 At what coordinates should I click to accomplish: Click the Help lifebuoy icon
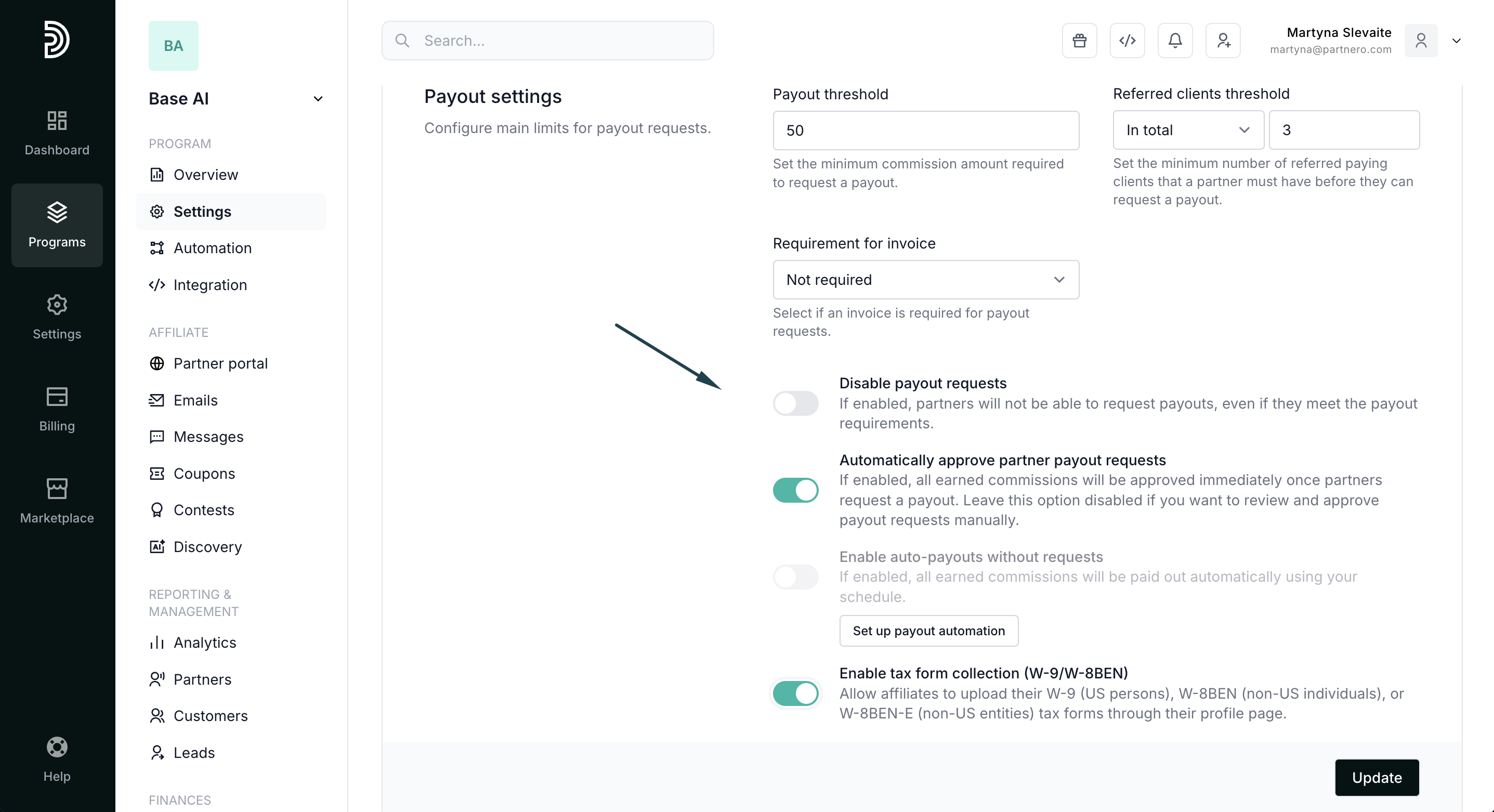[57, 747]
